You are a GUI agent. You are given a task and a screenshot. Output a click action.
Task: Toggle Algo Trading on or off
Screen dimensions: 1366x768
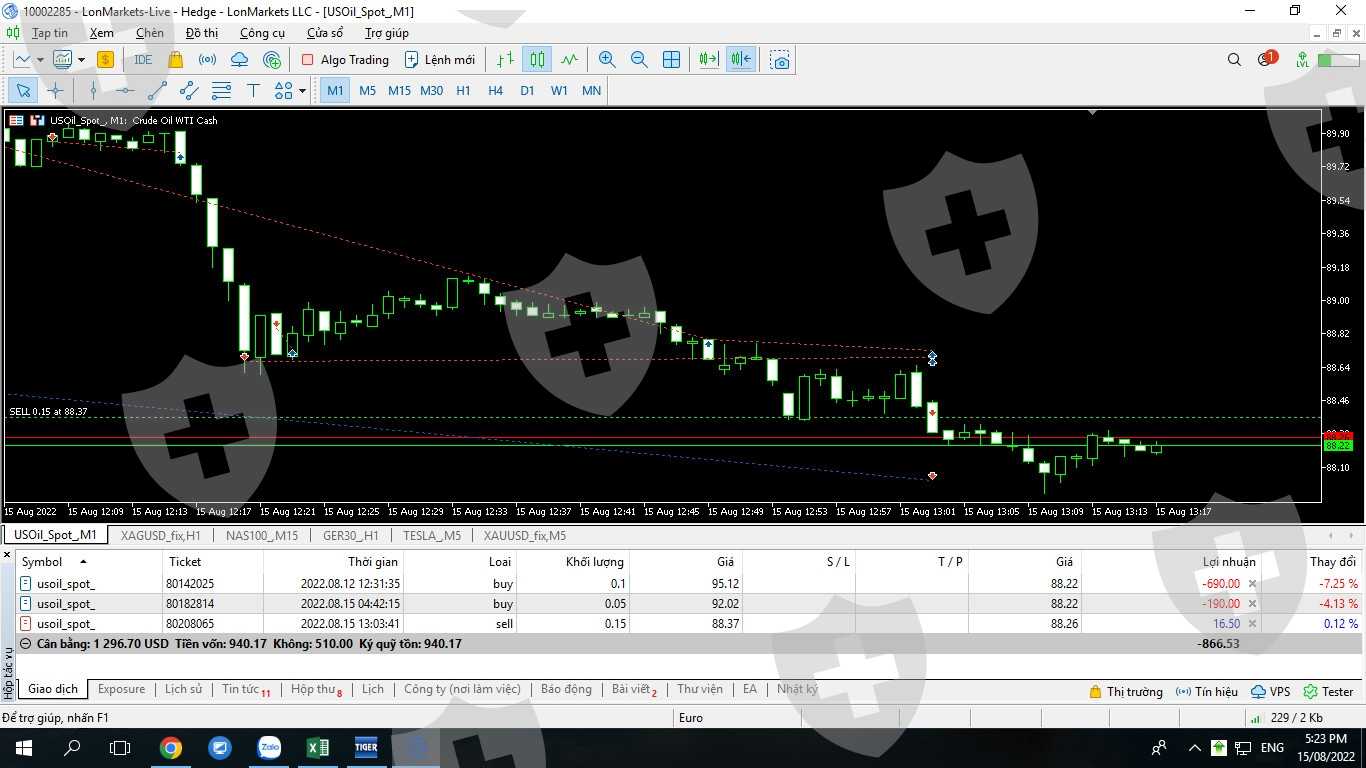[345, 60]
